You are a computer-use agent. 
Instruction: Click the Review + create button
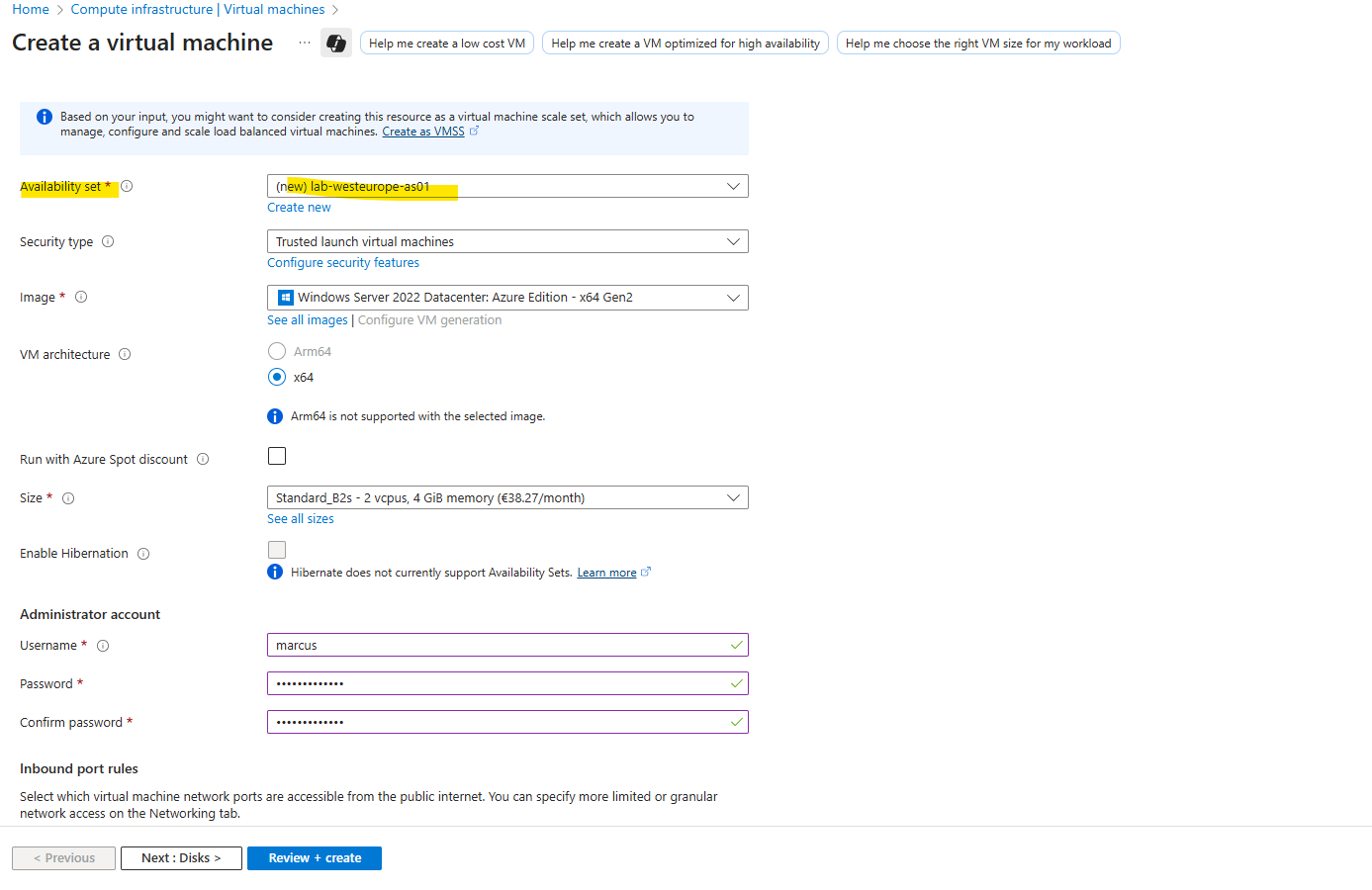click(315, 858)
